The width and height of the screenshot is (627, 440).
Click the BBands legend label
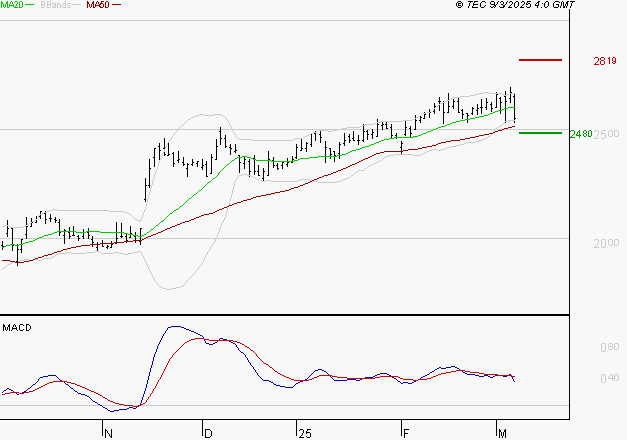click(x=56, y=5)
